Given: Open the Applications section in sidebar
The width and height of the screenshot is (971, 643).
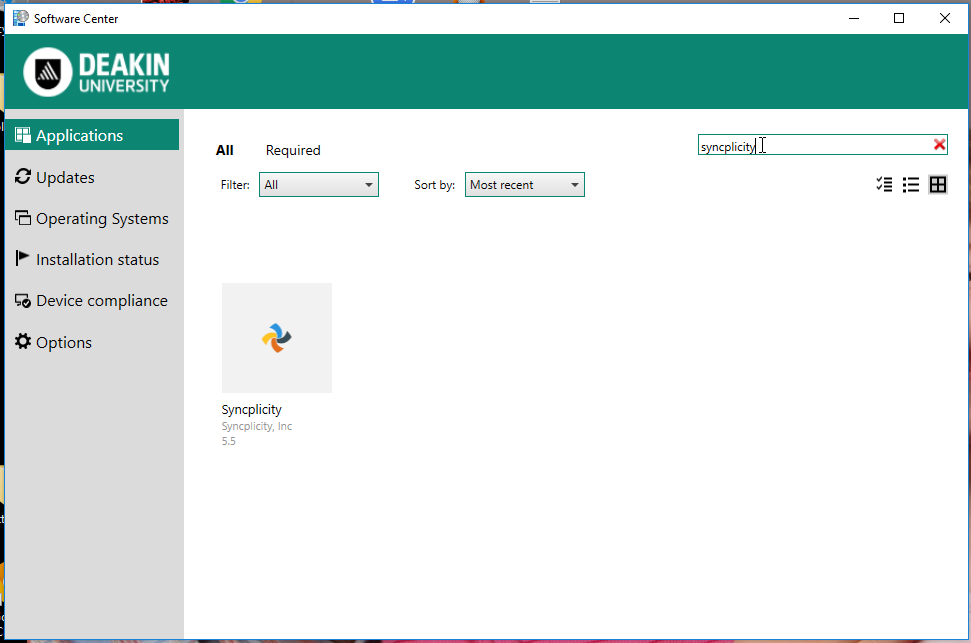Looking at the screenshot, I should pyautogui.click(x=92, y=135).
